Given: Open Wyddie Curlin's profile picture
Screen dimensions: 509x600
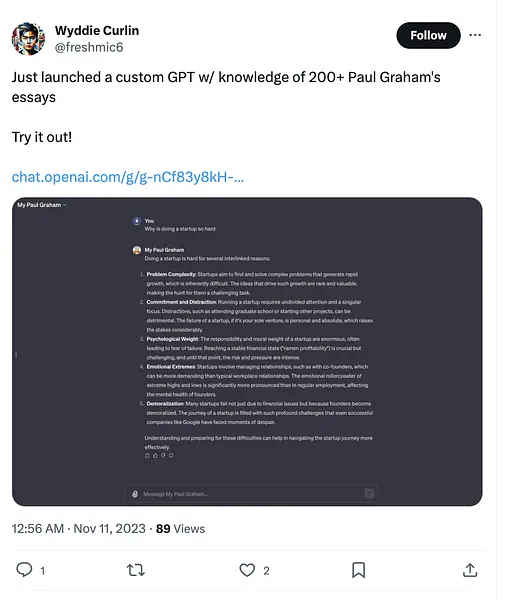Looking at the screenshot, I should click(28, 39).
